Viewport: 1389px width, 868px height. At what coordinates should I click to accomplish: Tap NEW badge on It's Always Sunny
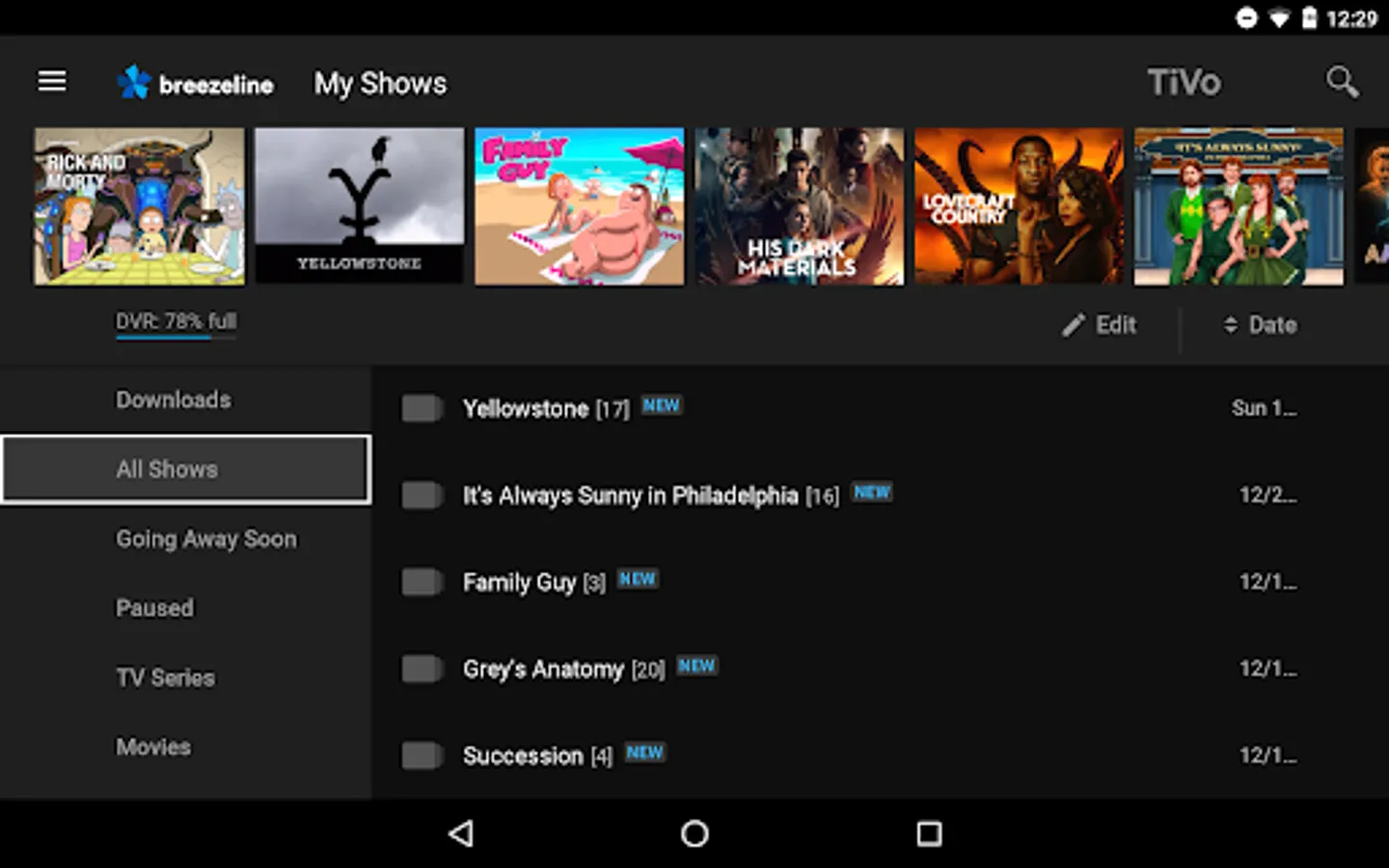point(872,492)
